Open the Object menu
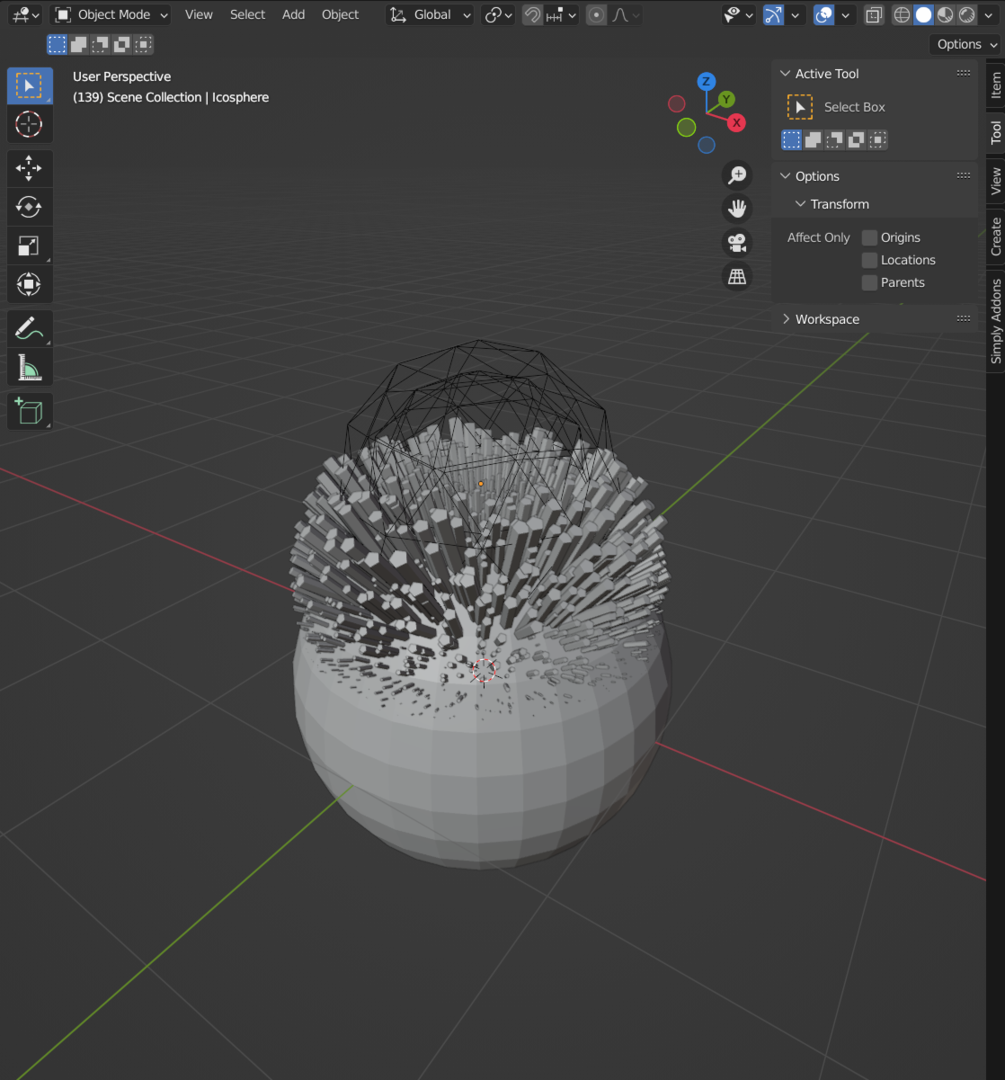 339,14
